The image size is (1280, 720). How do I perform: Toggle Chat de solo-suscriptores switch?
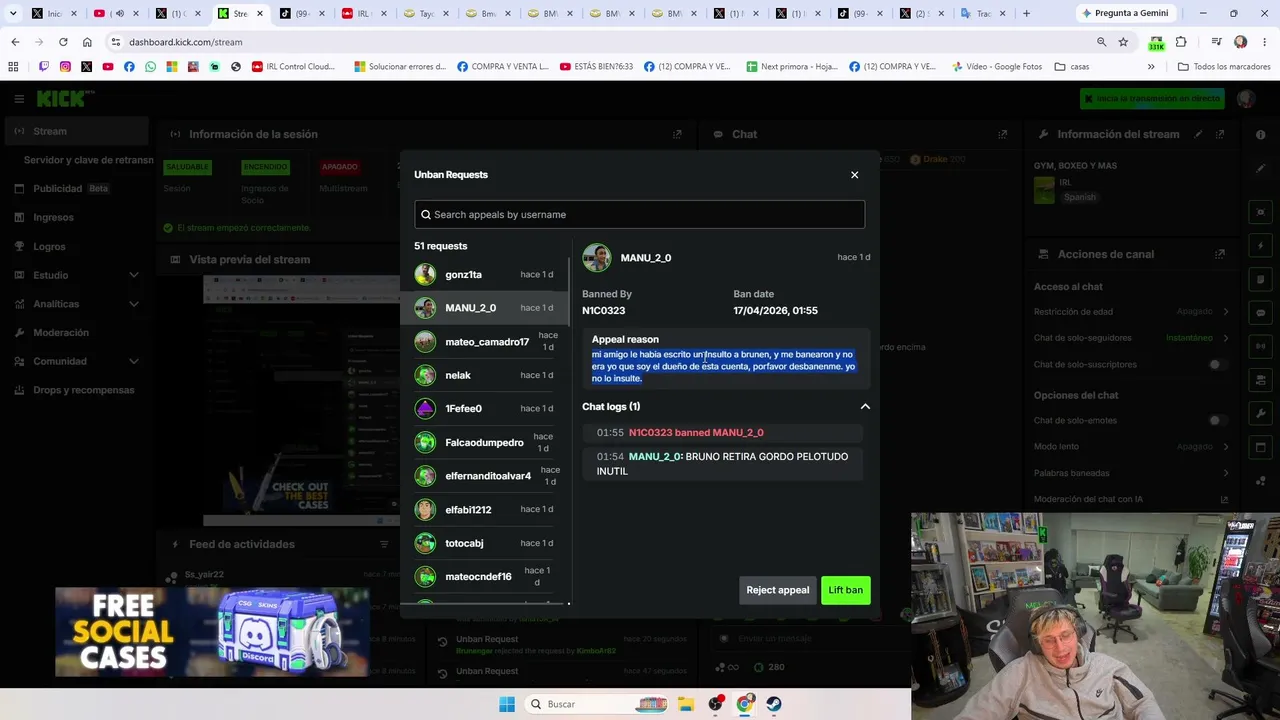pyautogui.click(x=1216, y=365)
